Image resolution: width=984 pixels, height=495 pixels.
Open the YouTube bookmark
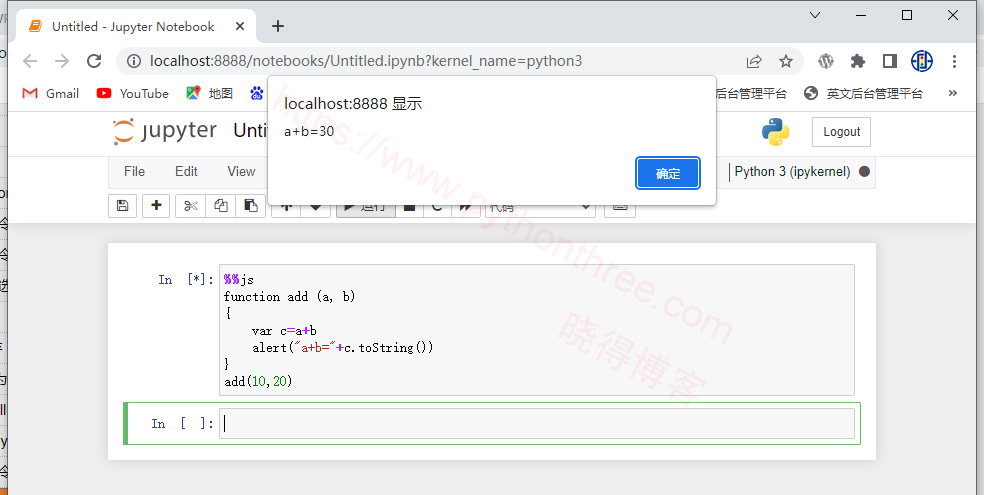click(x=132, y=93)
